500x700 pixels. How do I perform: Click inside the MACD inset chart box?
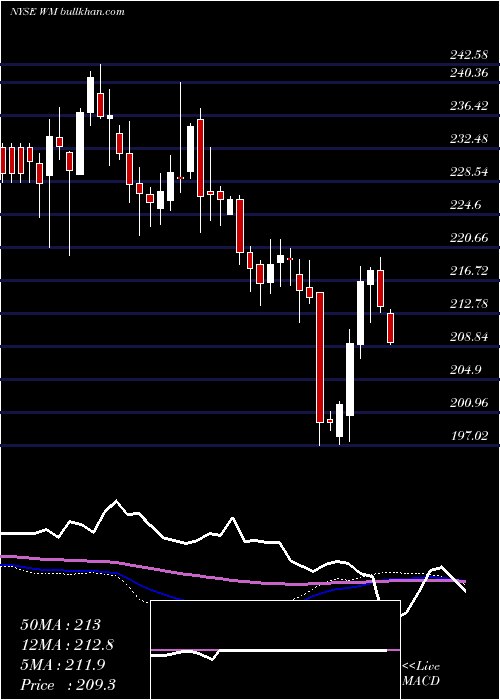pos(275,650)
